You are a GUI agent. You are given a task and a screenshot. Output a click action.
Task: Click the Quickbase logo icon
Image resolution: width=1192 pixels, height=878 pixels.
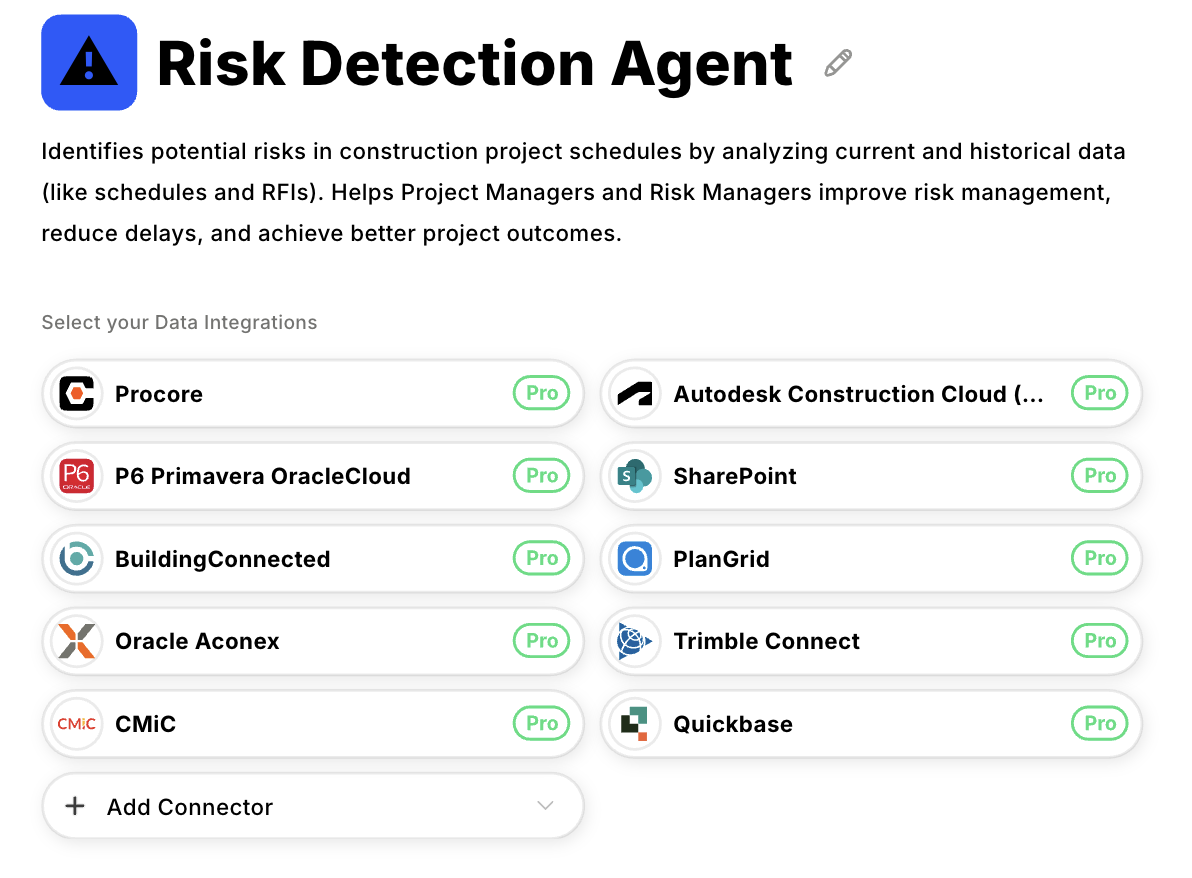pos(635,723)
